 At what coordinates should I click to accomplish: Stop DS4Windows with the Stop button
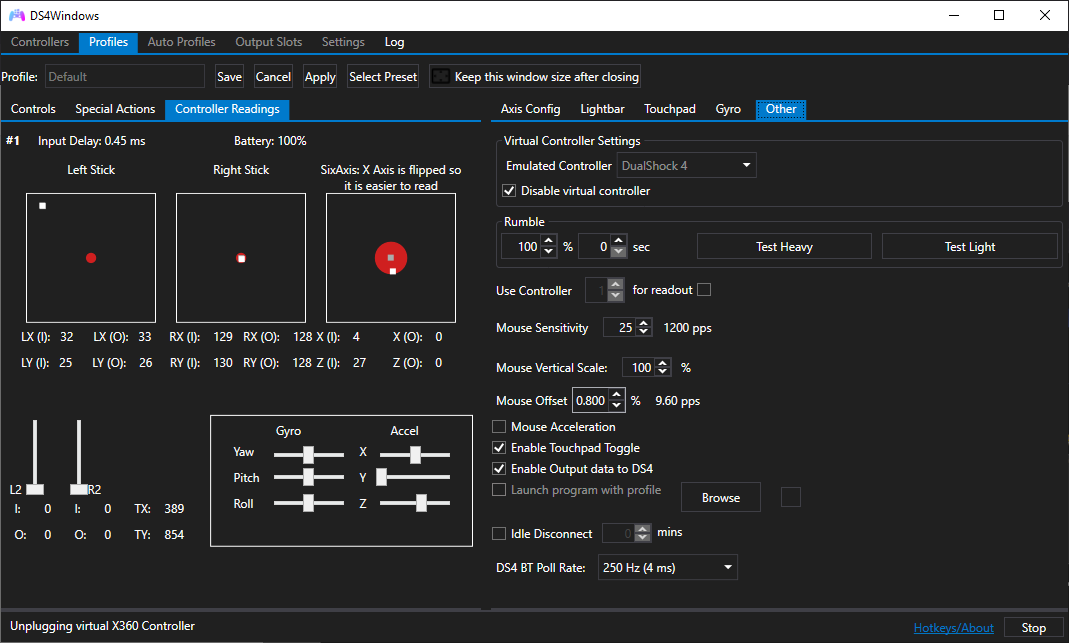pos(1034,628)
